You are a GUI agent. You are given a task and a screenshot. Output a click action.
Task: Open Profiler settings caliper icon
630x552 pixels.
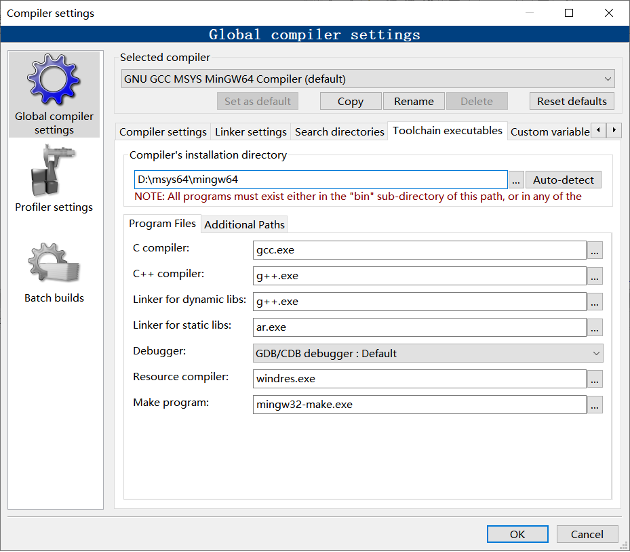tap(53, 171)
